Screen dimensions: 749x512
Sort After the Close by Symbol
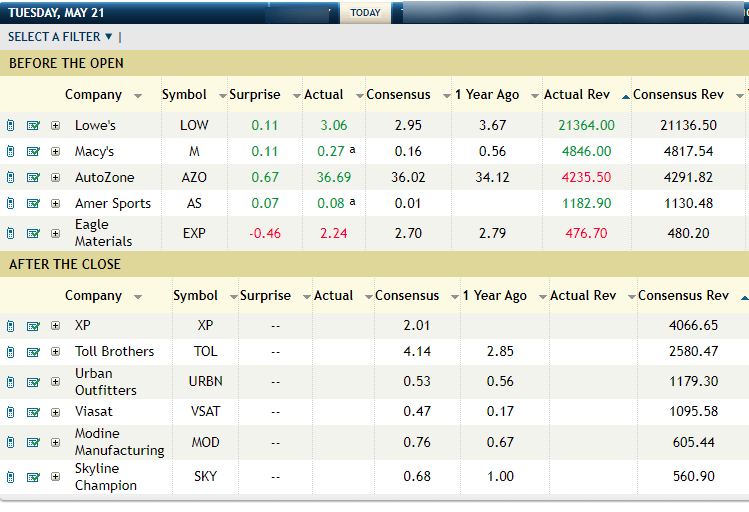(x=205, y=296)
